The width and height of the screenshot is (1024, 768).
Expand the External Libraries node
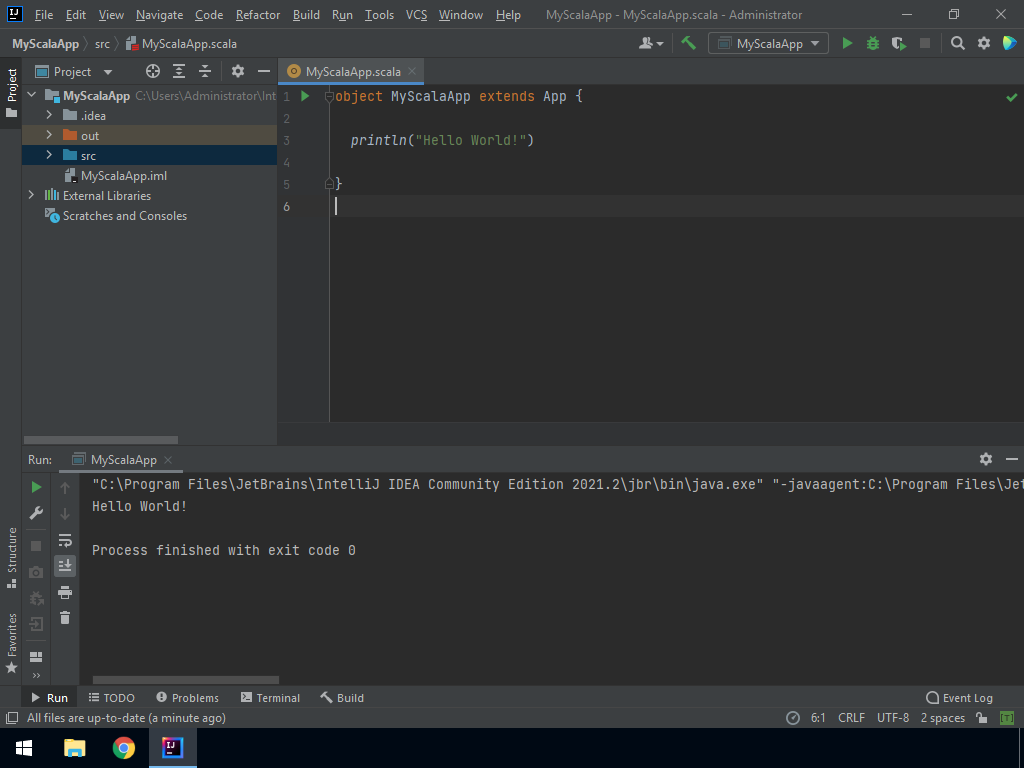coord(32,195)
